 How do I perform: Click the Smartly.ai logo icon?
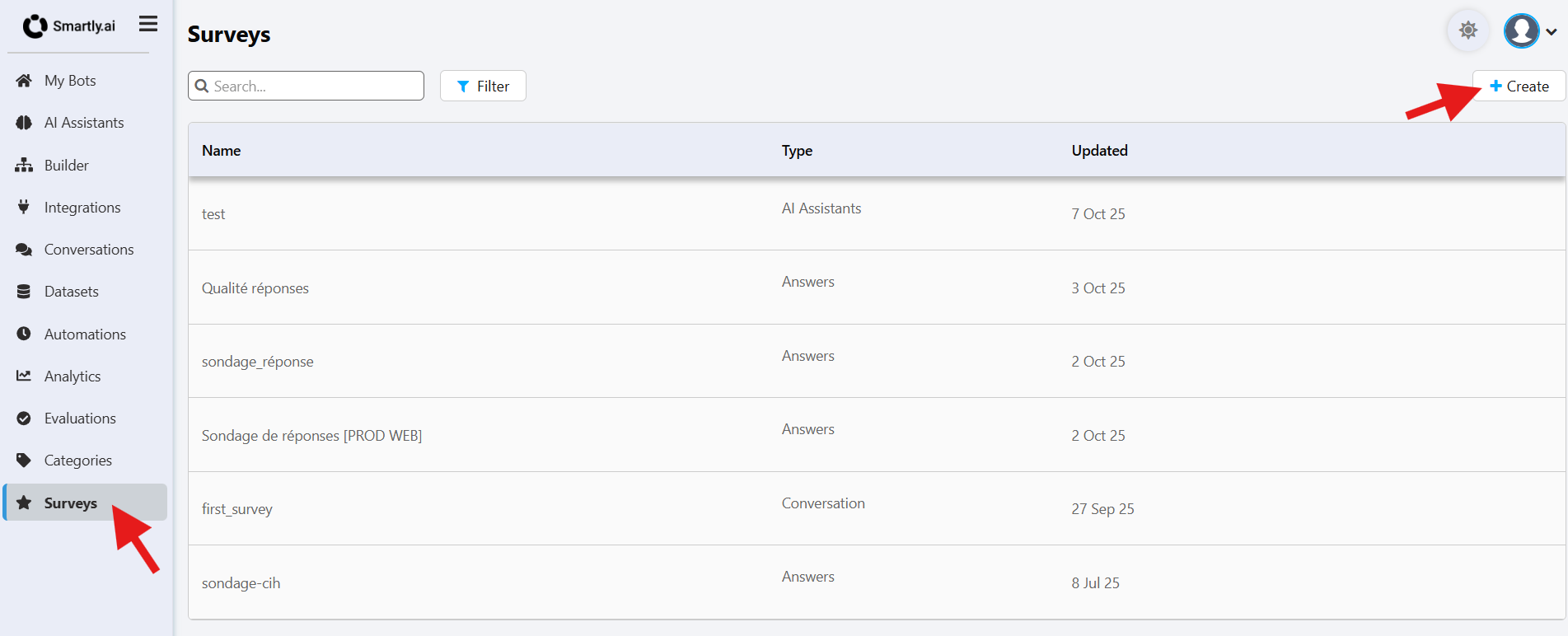[35, 26]
